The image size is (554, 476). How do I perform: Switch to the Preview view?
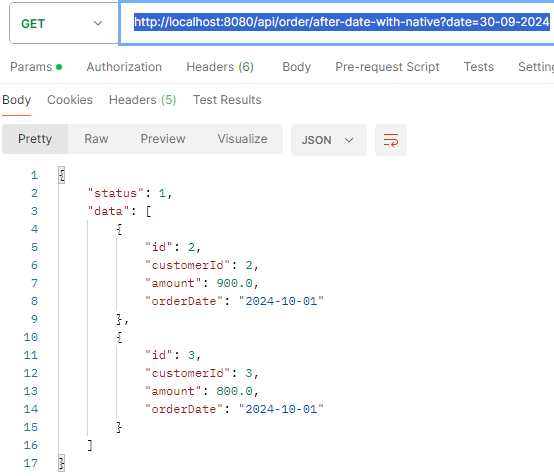click(x=163, y=139)
